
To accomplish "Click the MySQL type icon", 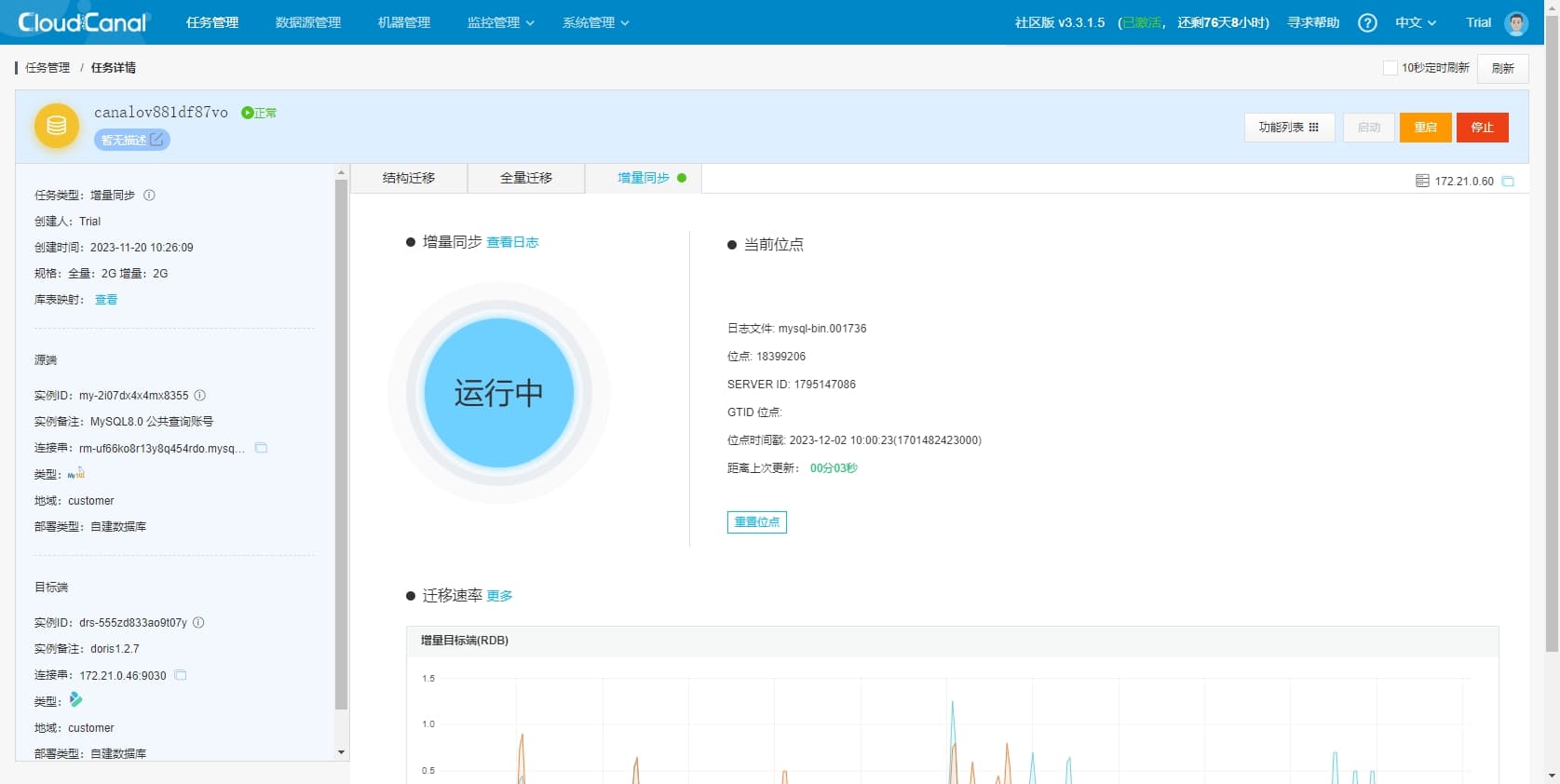I will [76, 473].
